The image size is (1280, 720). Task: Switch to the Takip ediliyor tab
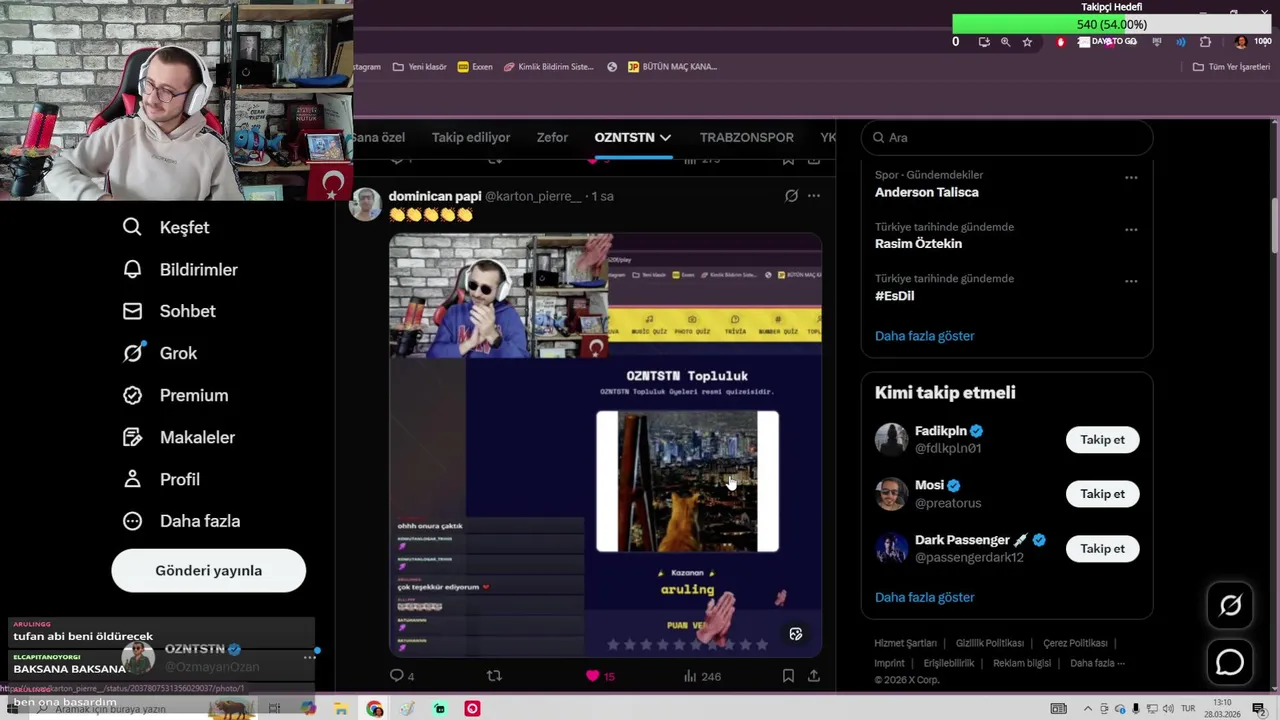pos(471,137)
